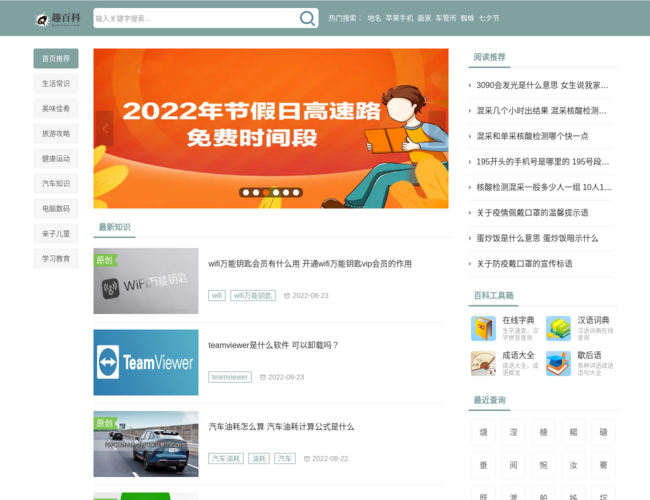Image resolution: width=650 pixels, height=500 pixels.
Task: Click the wifi万能钥匙 tag
Action: pos(253,295)
